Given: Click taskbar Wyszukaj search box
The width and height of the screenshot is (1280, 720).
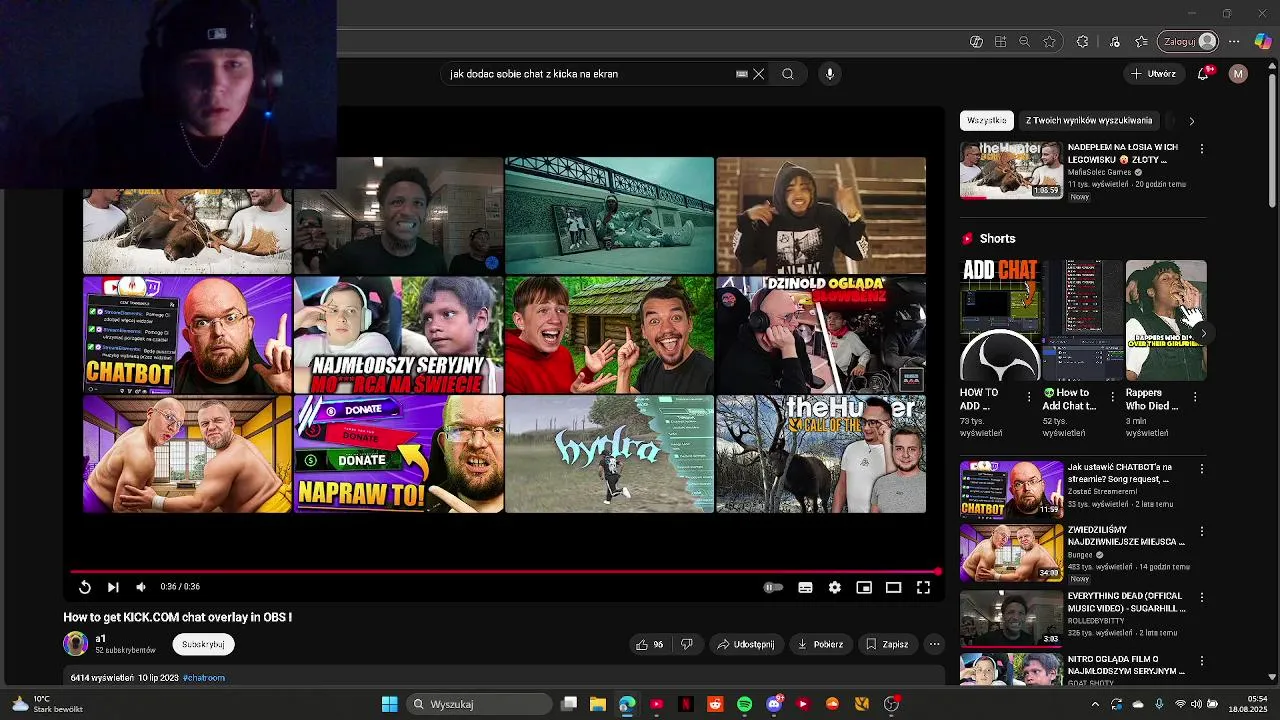Looking at the screenshot, I should pos(478,704).
